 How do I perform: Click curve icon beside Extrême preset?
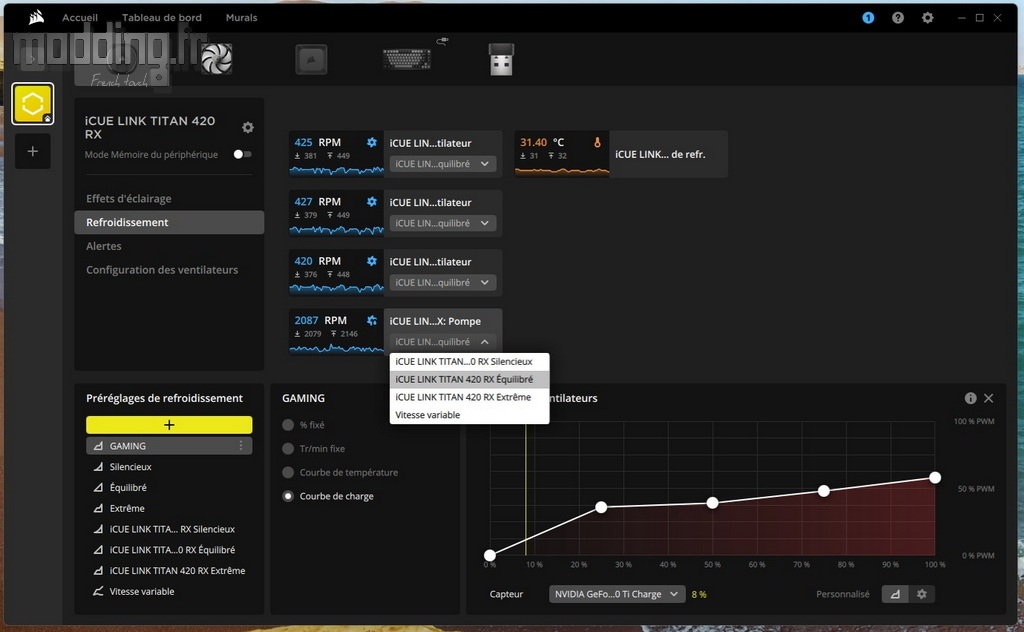pyautogui.click(x=98, y=508)
